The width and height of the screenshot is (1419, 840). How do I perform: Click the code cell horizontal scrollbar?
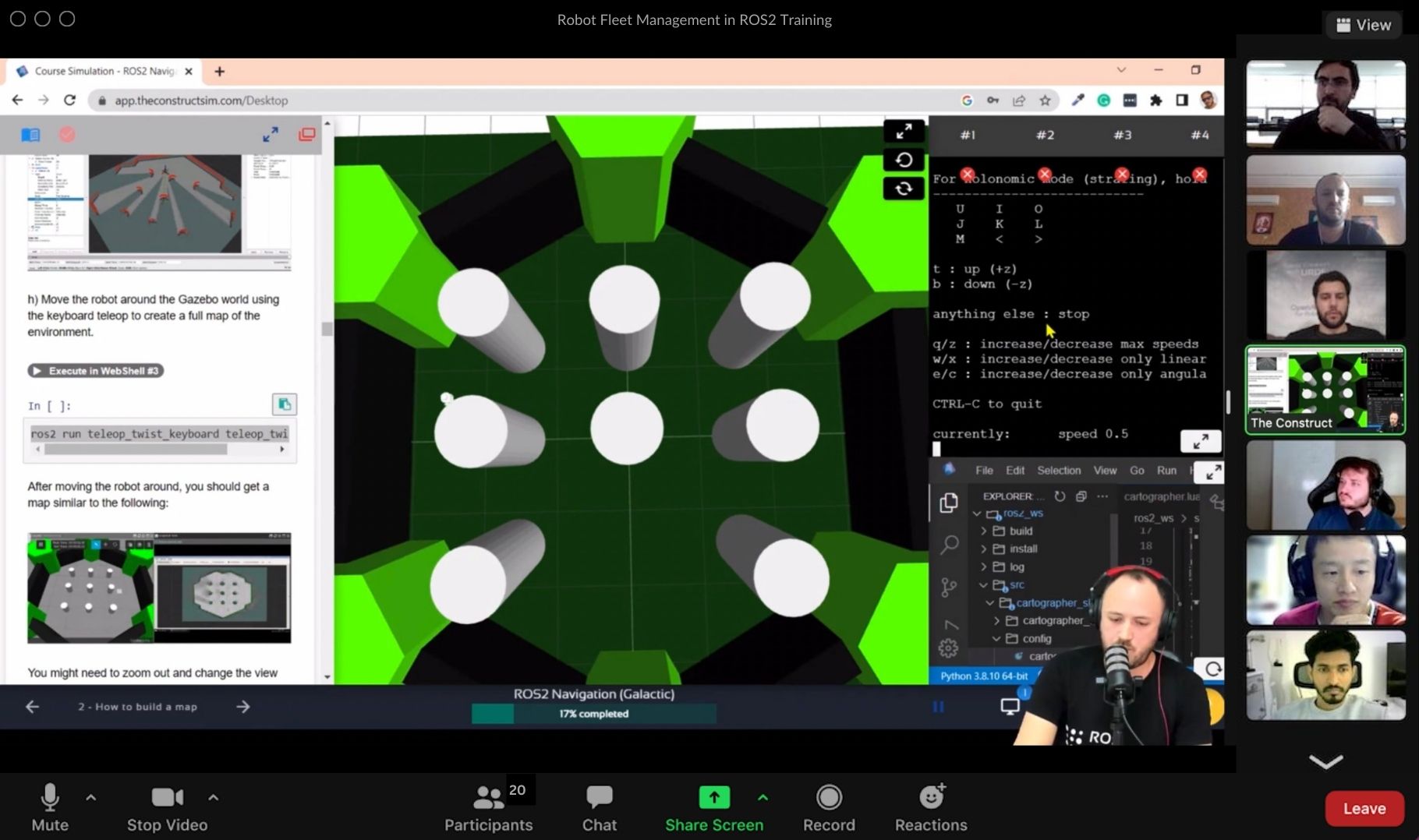pos(136,450)
